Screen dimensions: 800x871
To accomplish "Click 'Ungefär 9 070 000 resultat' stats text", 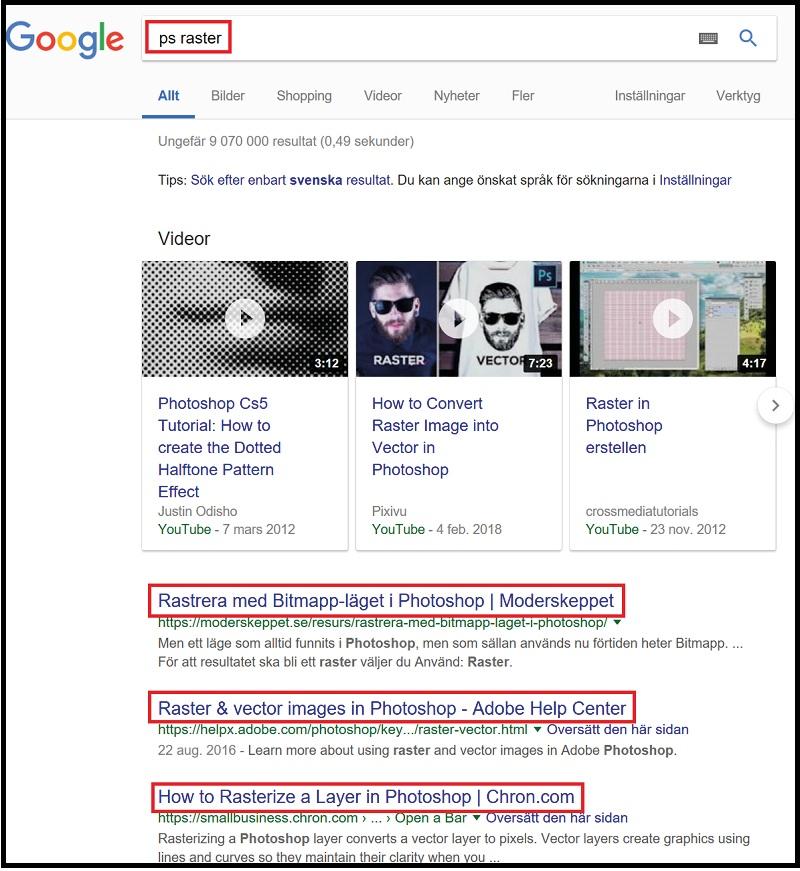I will (286, 141).
